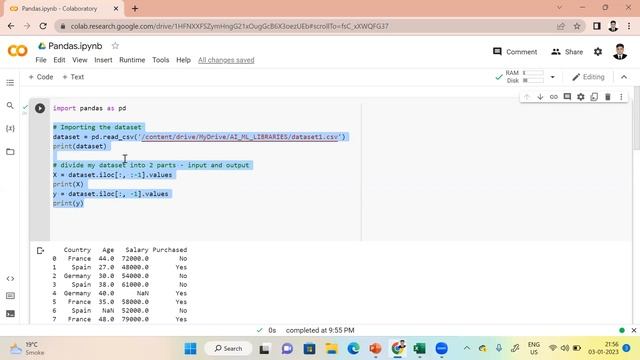The height and width of the screenshot is (360, 640).
Task: Go back in browser history
Action: click(x=11, y=26)
